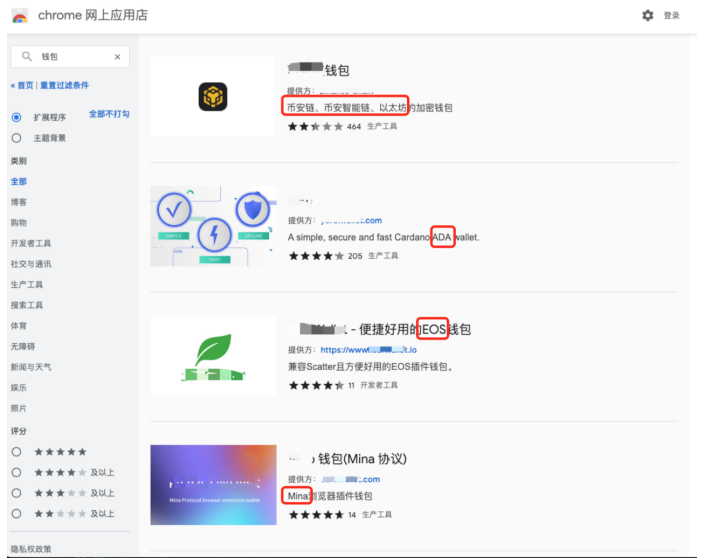The image size is (704, 558).
Task: Select the 生产工具 category in sidebar
Action: pos(27,285)
